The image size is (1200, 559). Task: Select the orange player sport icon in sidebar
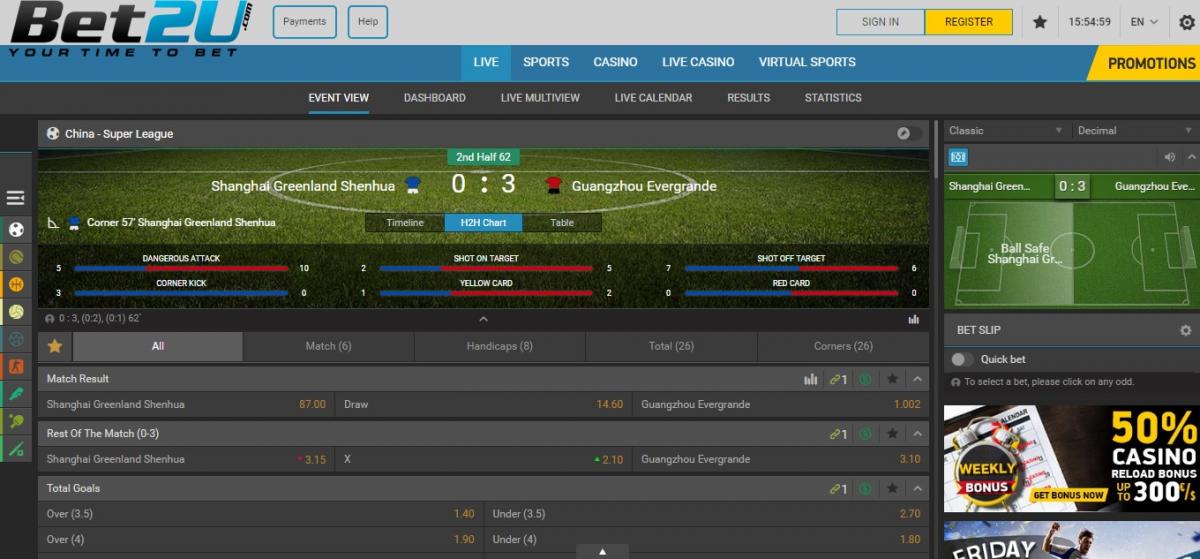pos(16,367)
